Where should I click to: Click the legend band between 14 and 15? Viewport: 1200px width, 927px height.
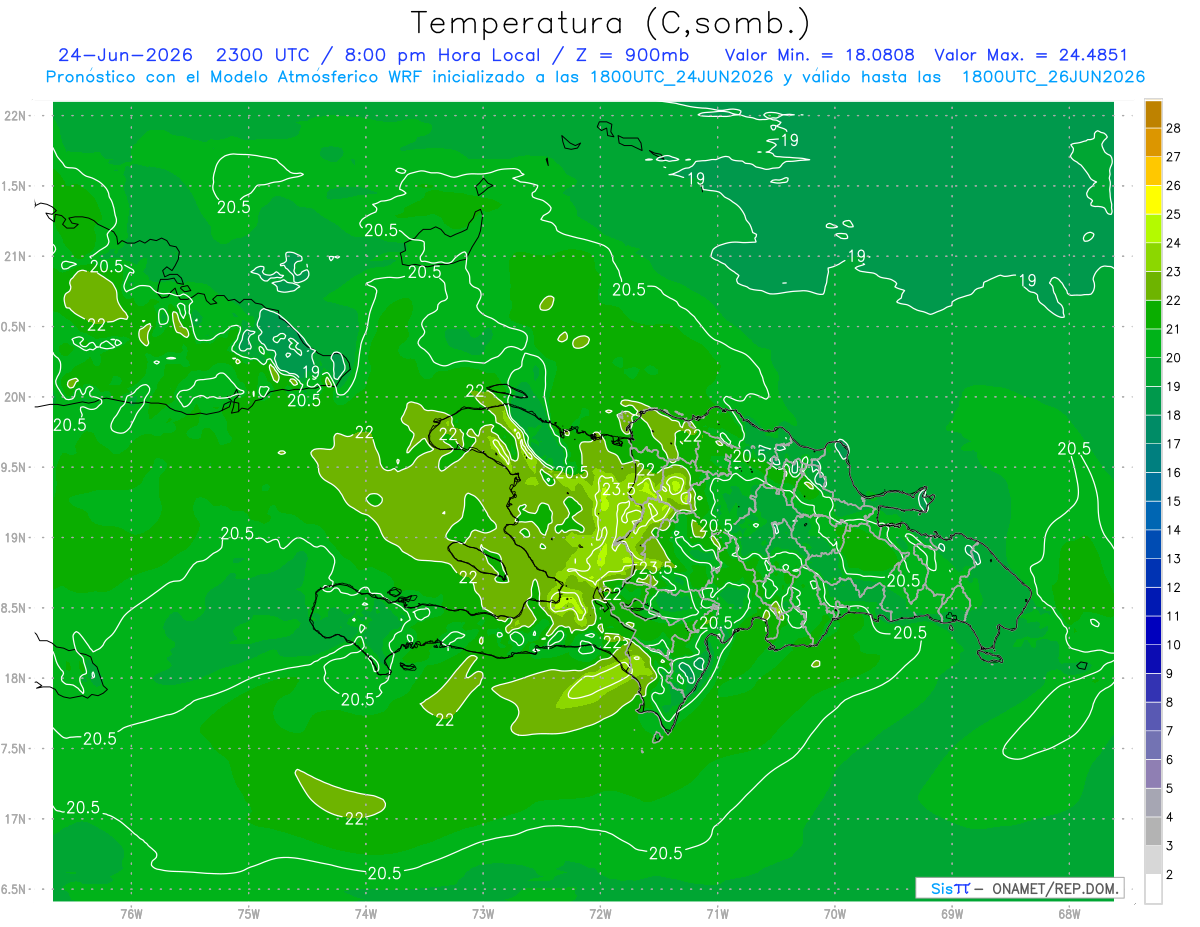coord(1153,516)
